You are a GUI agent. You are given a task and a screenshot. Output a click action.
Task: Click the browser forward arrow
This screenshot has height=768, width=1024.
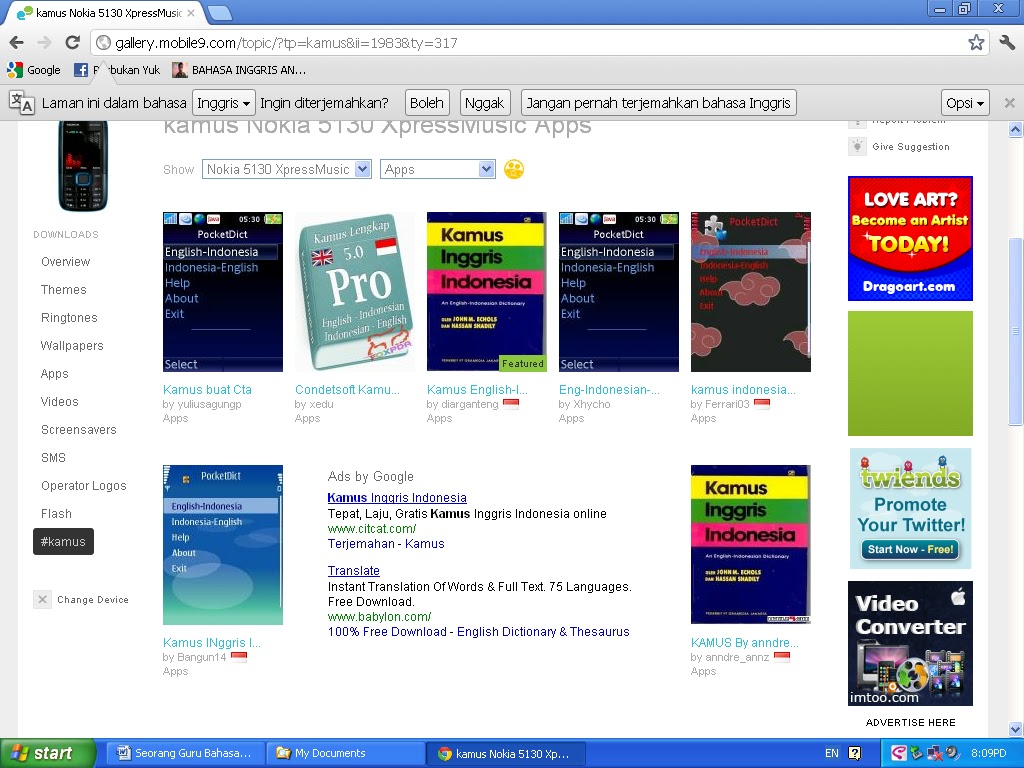point(44,43)
